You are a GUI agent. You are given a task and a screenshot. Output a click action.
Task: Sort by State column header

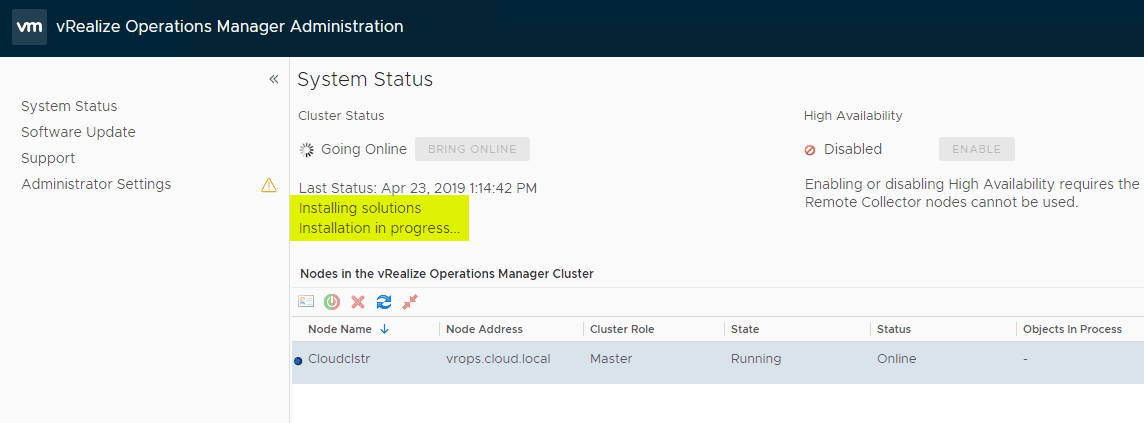[x=745, y=329]
